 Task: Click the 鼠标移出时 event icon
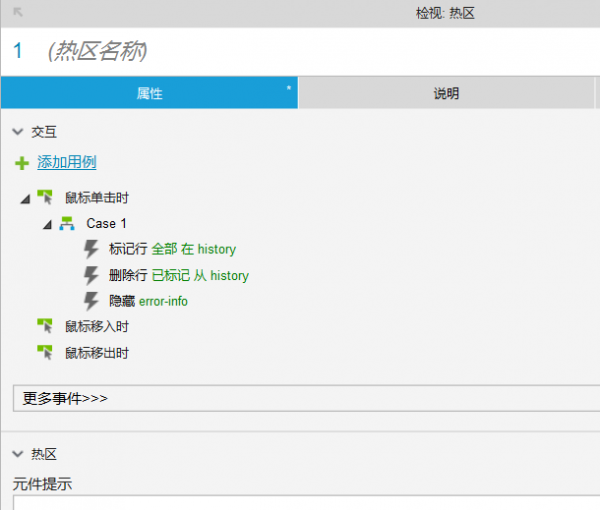point(44,352)
